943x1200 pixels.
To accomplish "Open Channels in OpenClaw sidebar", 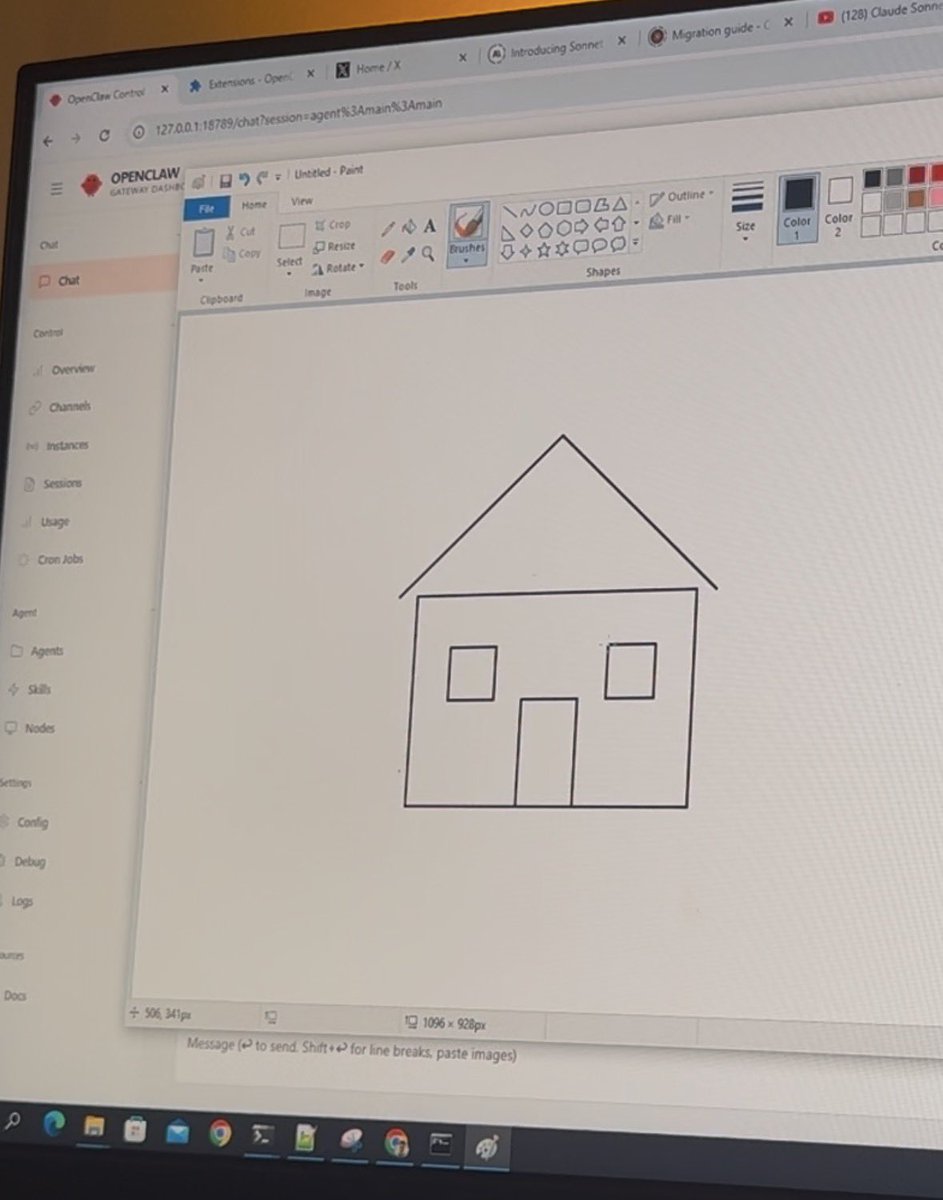I will (x=60, y=407).
